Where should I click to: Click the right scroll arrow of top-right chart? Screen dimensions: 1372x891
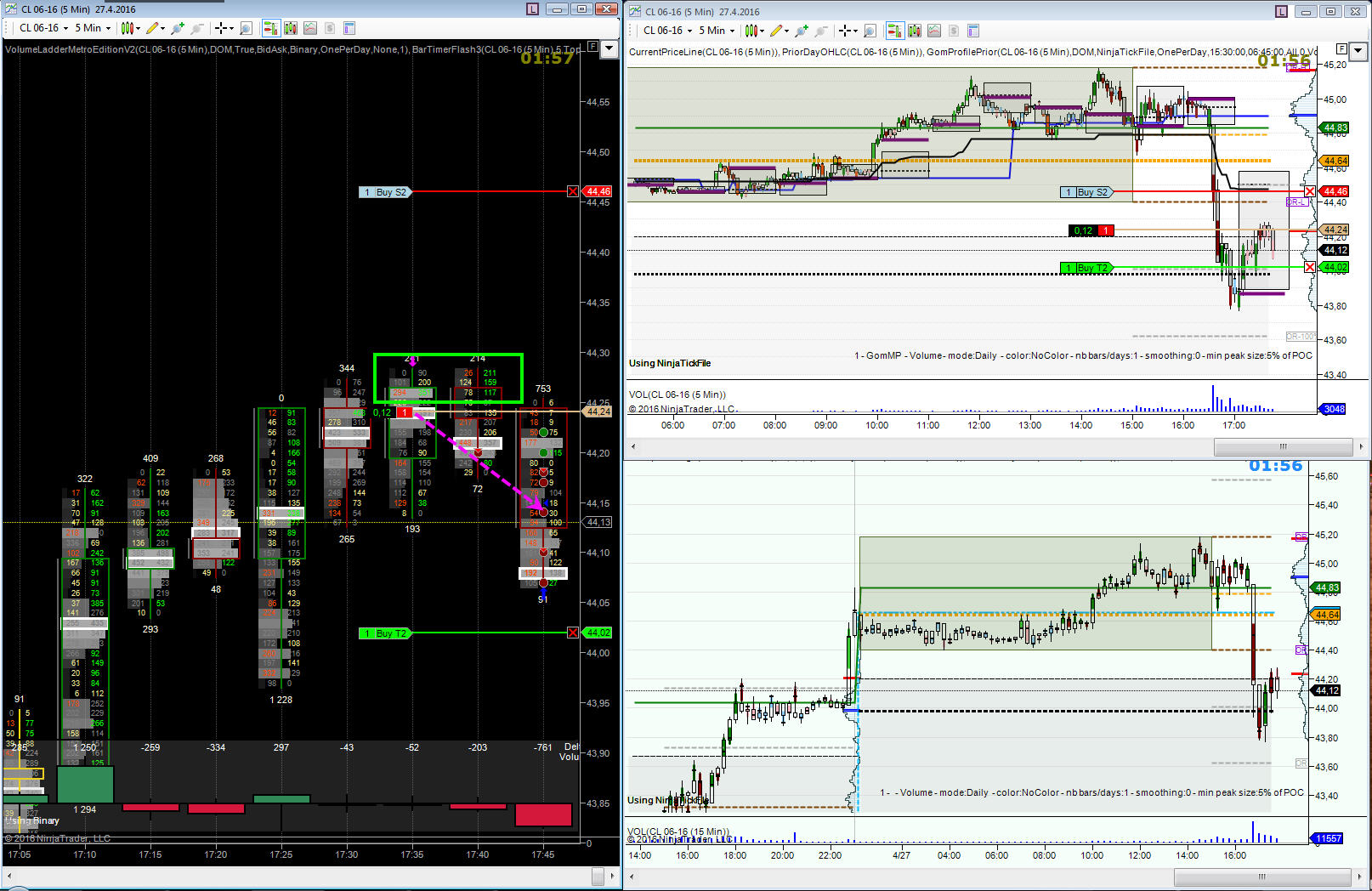coord(1361,446)
